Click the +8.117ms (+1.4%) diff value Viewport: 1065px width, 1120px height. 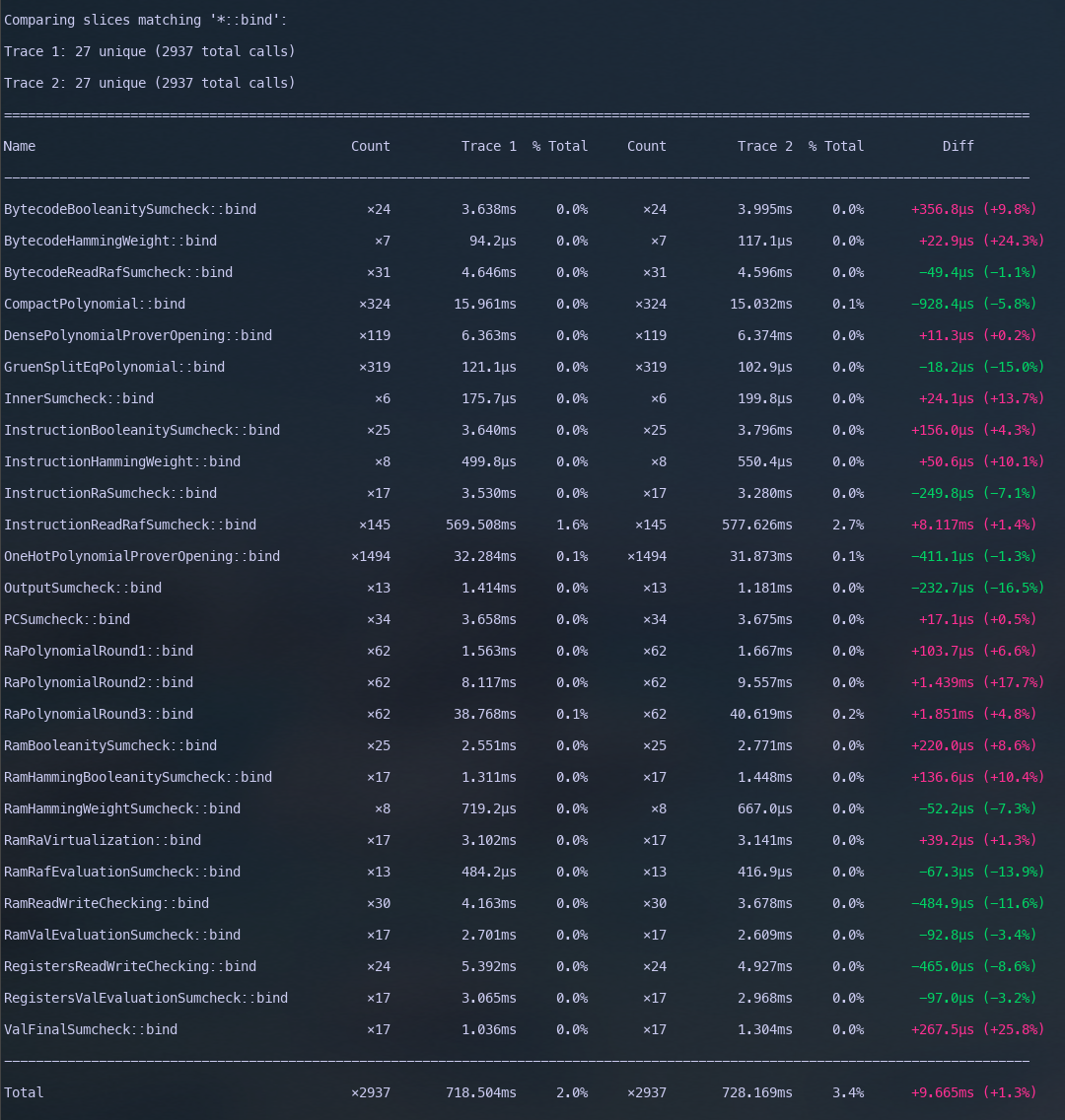[973, 525]
